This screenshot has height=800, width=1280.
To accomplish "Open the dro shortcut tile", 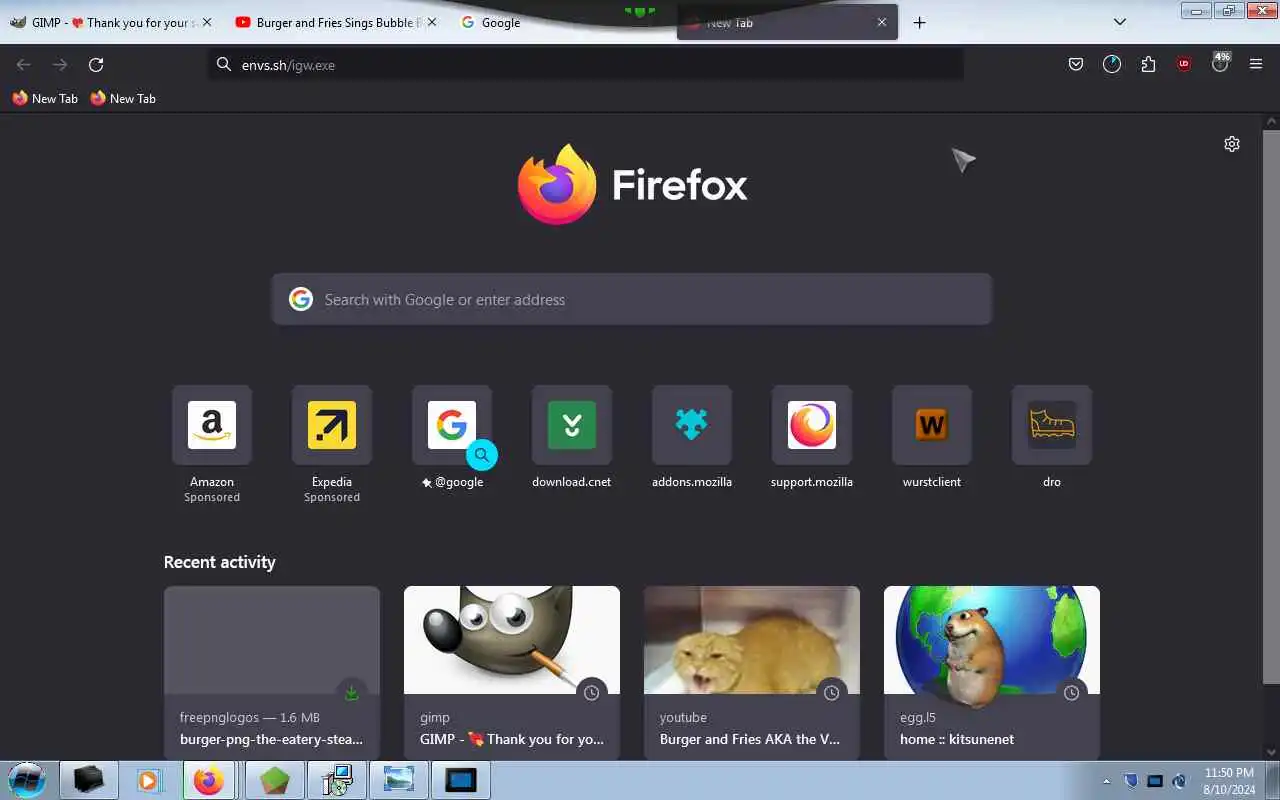I will pos(1052,437).
